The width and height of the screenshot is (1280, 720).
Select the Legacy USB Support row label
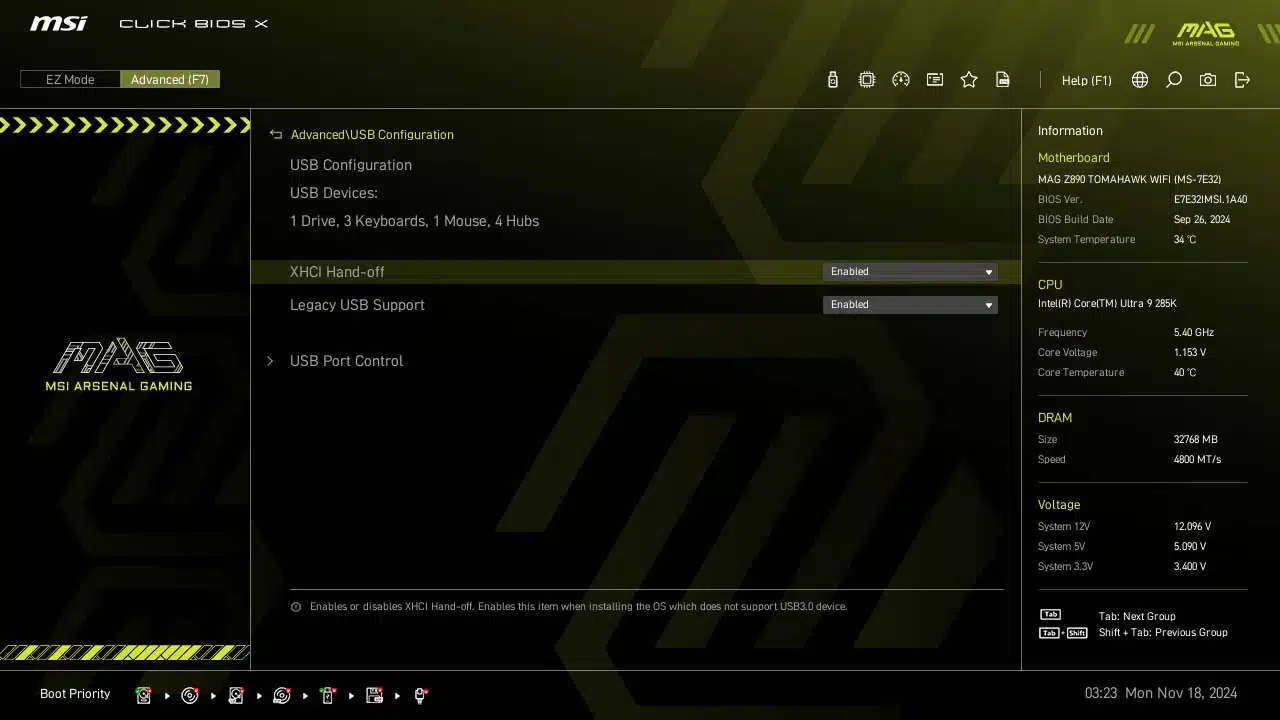(357, 305)
